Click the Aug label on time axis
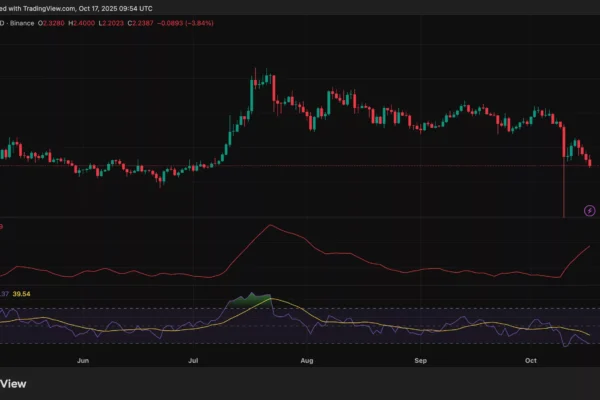The image size is (600, 400). (x=307, y=357)
